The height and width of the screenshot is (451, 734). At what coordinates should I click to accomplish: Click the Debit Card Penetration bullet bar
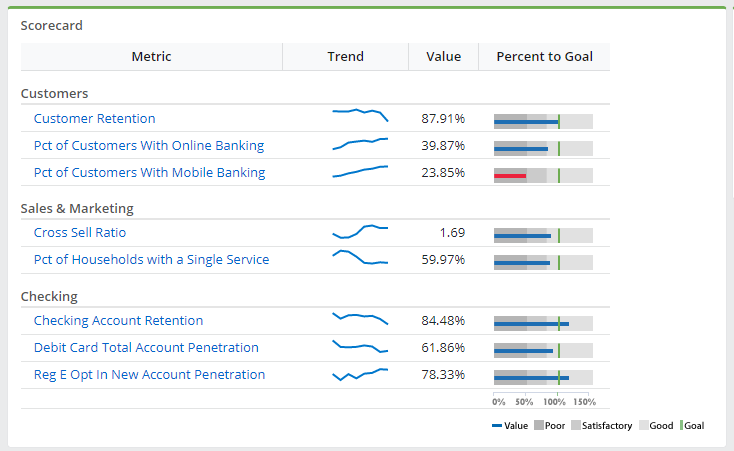pyautogui.click(x=543, y=351)
